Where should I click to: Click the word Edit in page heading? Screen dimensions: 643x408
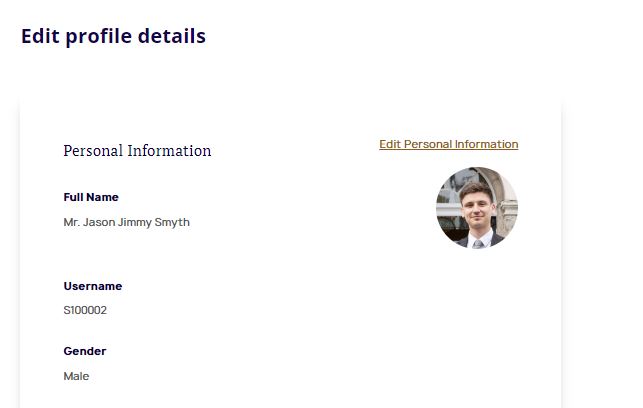click(40, 36)
